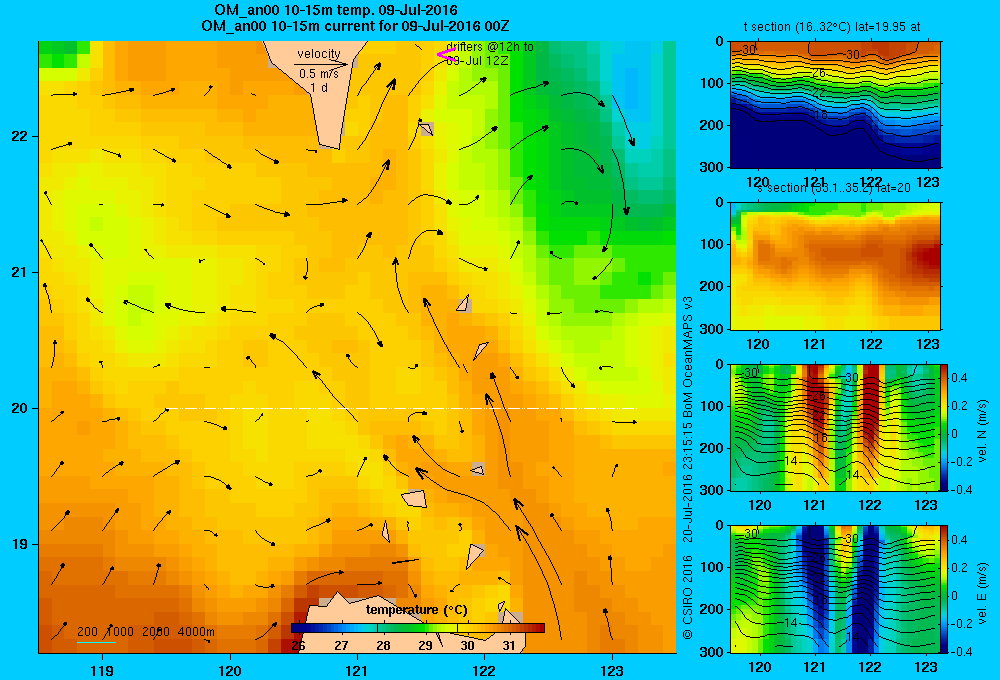Click latitude label 22 on the main map
1000x680 pixels.
tap(19, 137)
